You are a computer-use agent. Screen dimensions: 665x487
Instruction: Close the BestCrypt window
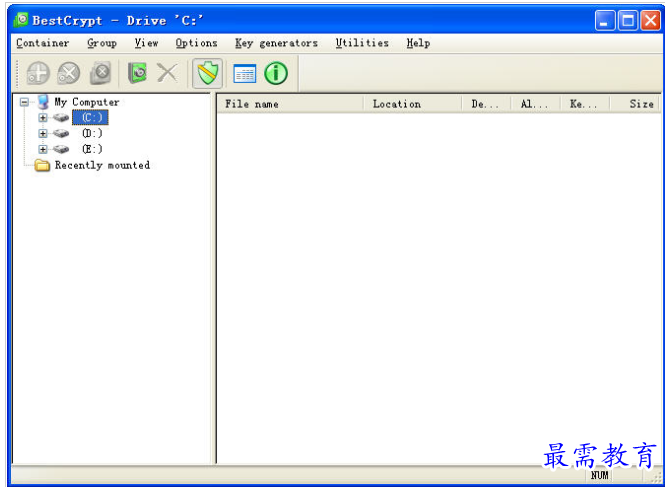click(x=650, y=21)
